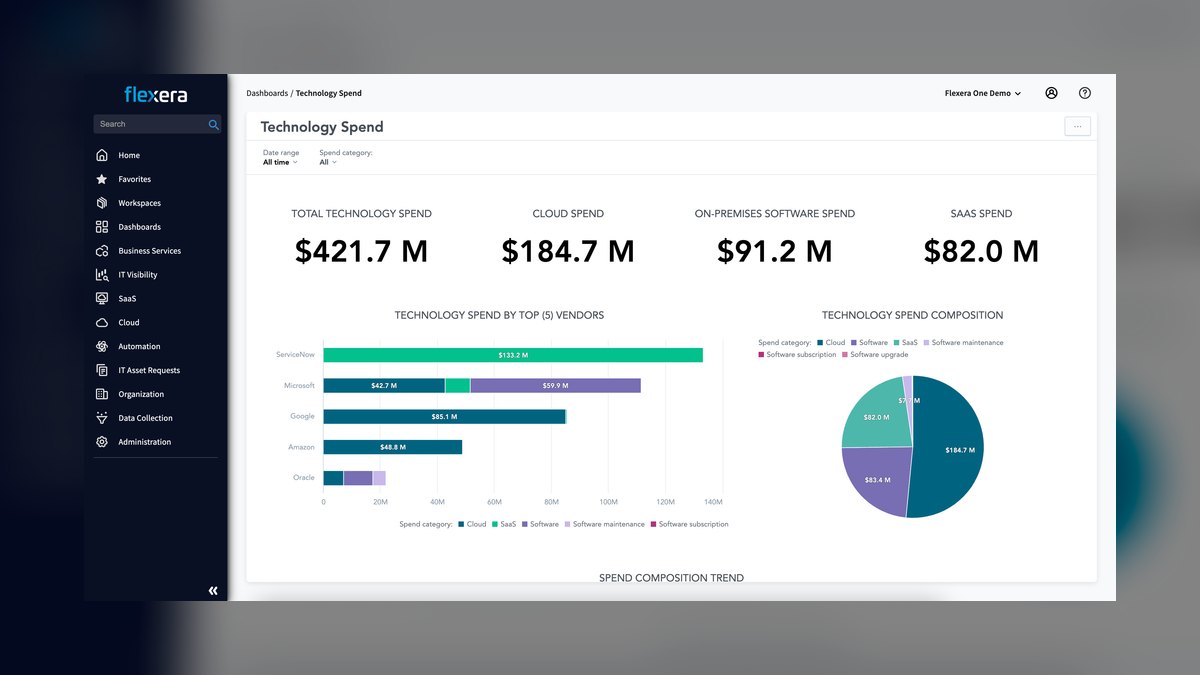Image resolution: width=1200 pixels, height=675 pixels.
Task: Go to the Administration section
Action: [x=144, y=442]
